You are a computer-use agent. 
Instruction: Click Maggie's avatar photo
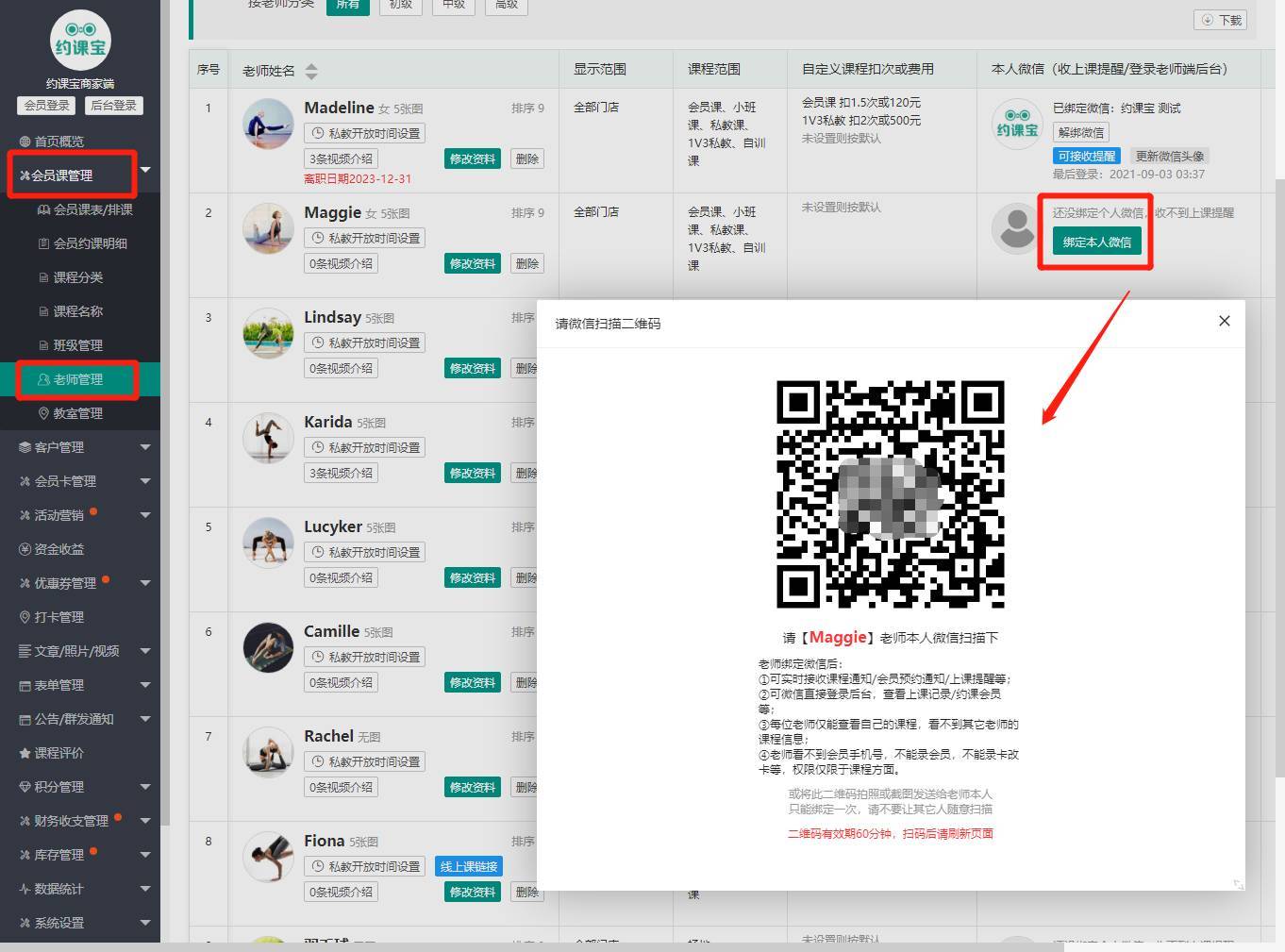[x=268, y=228]
